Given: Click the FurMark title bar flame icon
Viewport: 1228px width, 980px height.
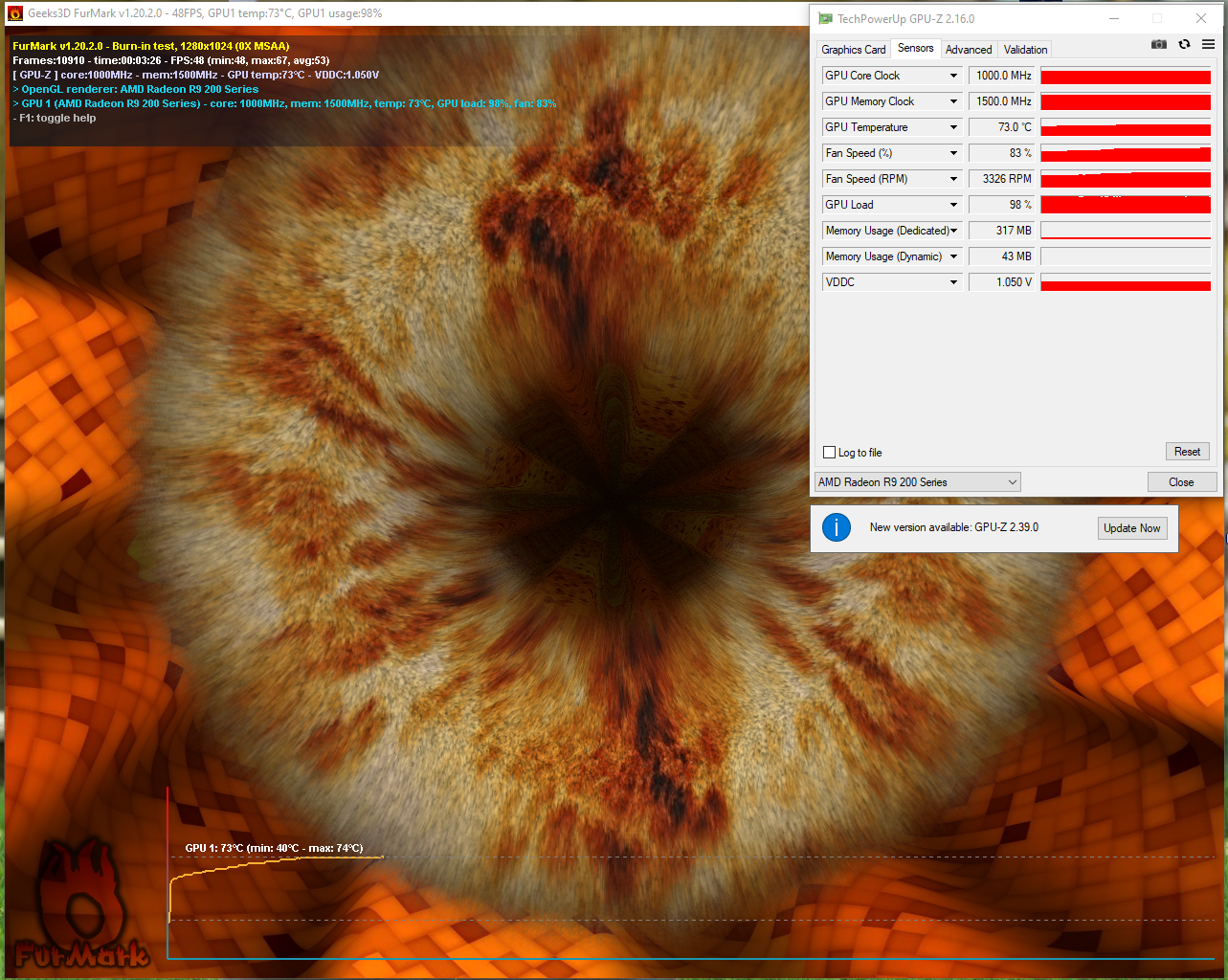Looking at the screenshot, I should (x=14, y=13).
